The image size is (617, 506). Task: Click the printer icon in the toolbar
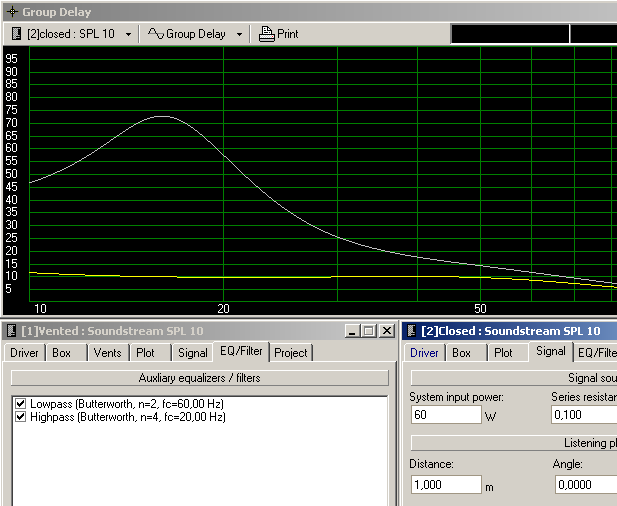click(266, 34)
